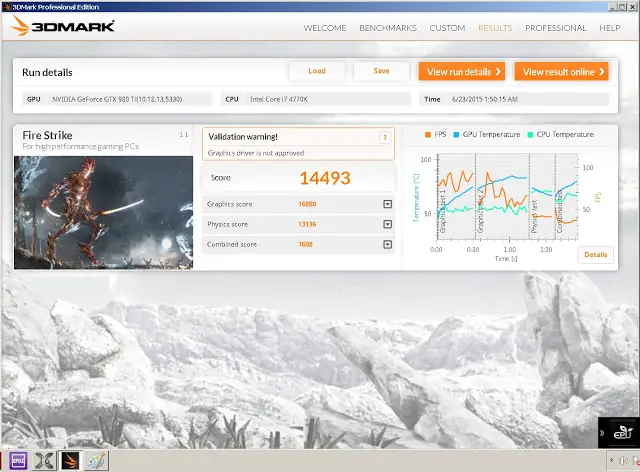Click View run details button
Image resolution: width=640 pixels, height=472 pixels.
[462, 71]
